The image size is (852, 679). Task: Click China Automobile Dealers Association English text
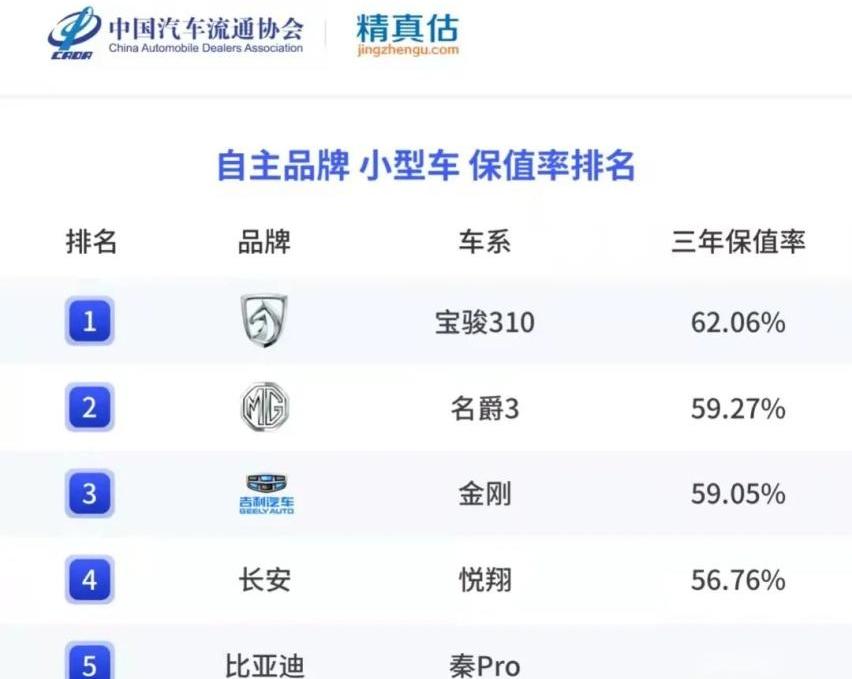click(x=206, y=48)
